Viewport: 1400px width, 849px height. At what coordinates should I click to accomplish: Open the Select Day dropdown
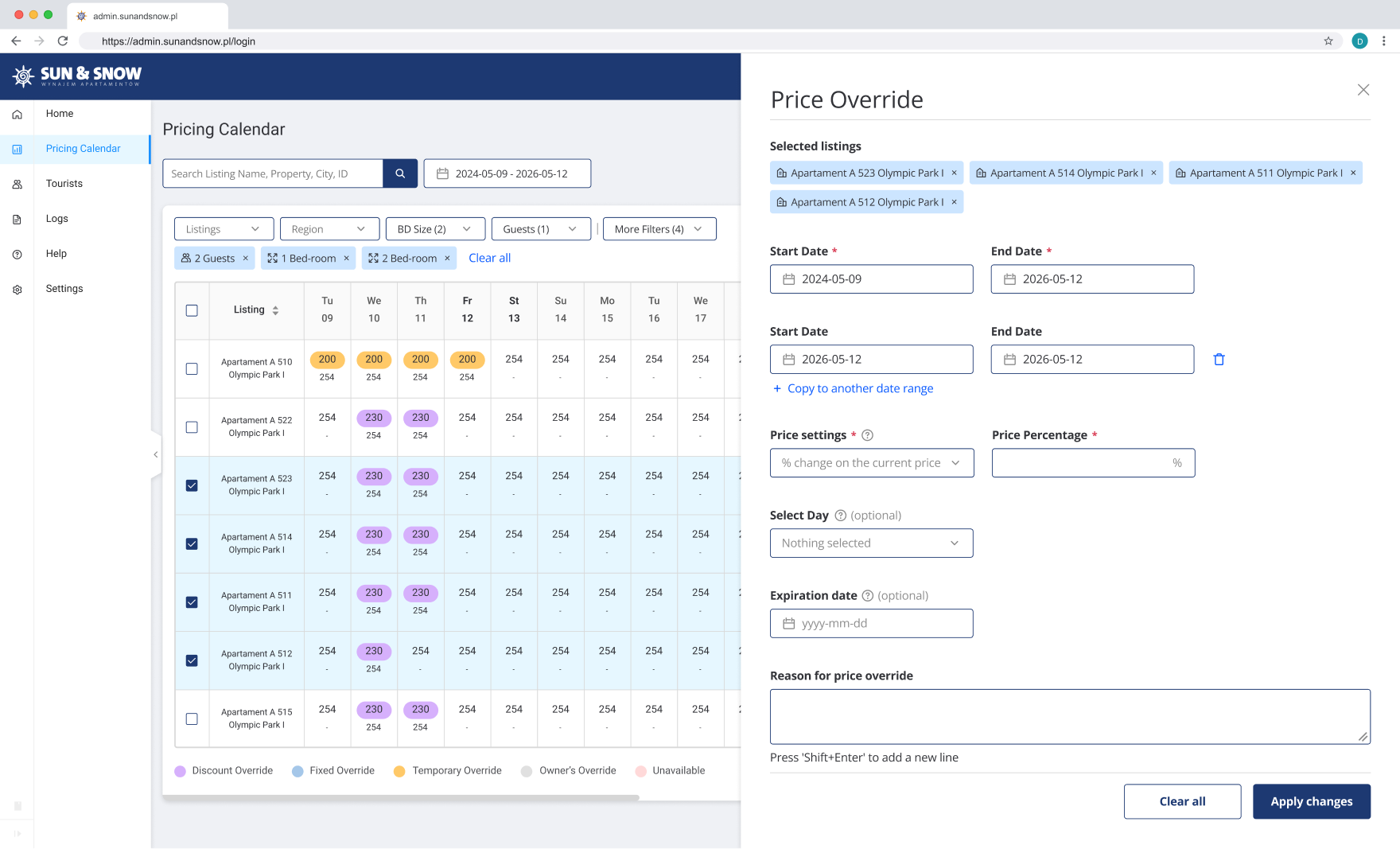pos(871,543)
